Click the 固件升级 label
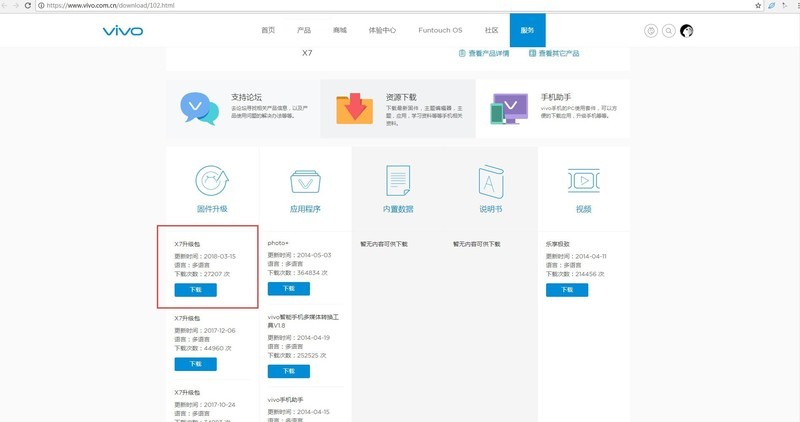The image size is (800, 422). [212, 209]
